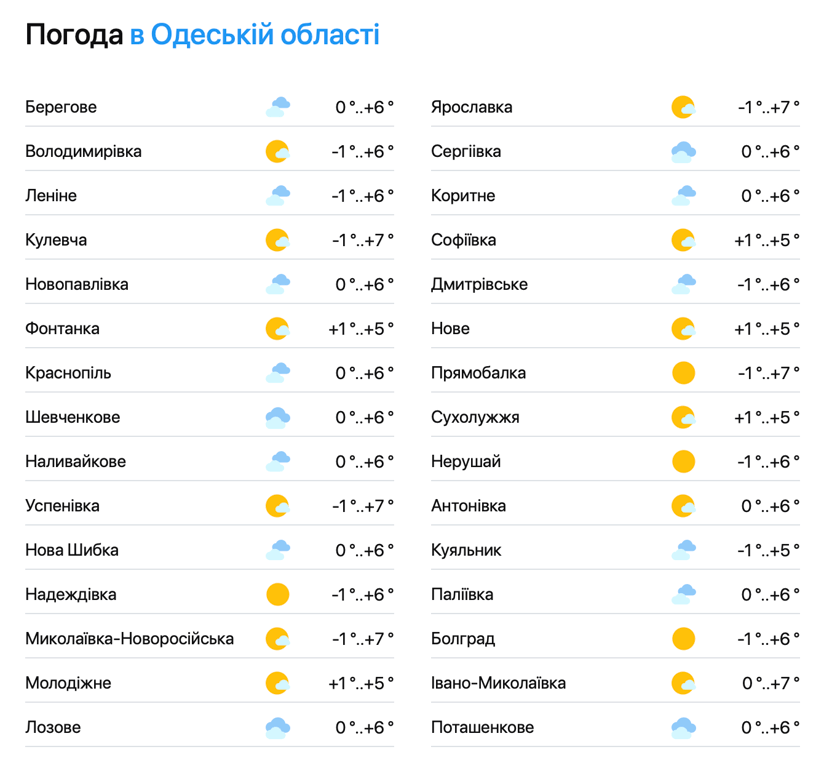
Task: Click the Молодіжне temperature +1°..+5°
Action: pos(361,683)
